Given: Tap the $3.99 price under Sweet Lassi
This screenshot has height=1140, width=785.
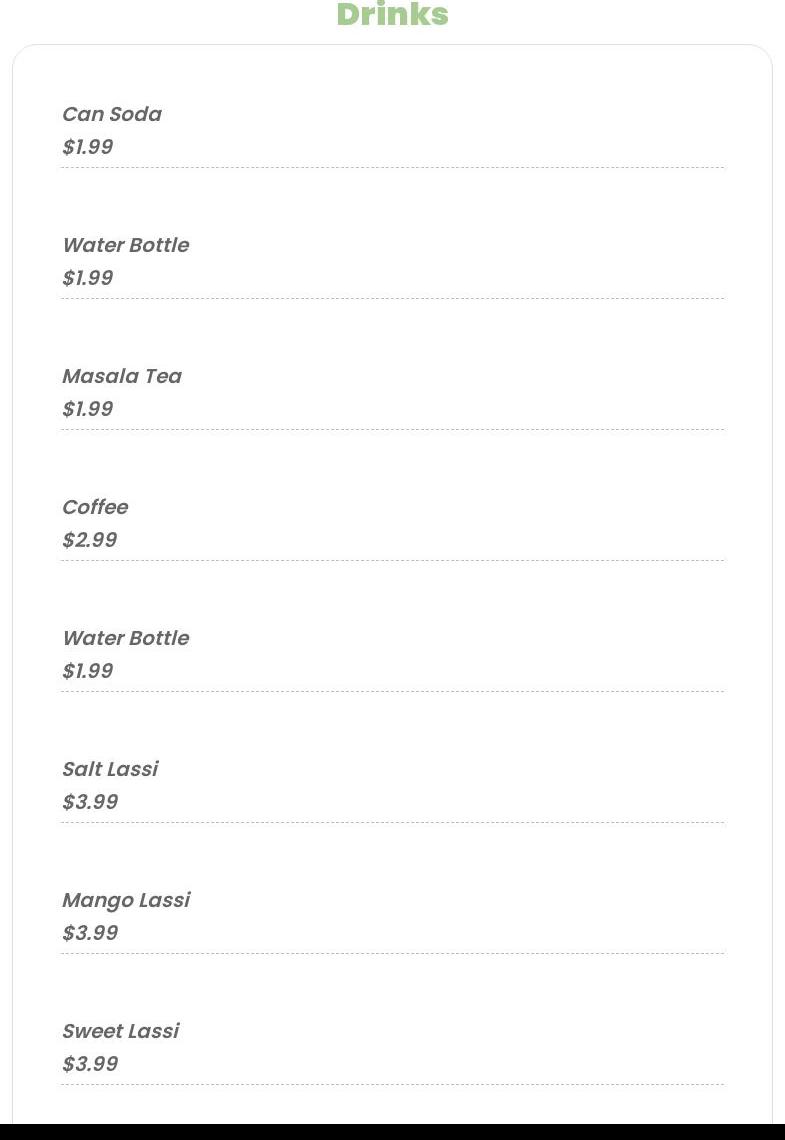Looking at the screenshot, I should point(90,1063).
